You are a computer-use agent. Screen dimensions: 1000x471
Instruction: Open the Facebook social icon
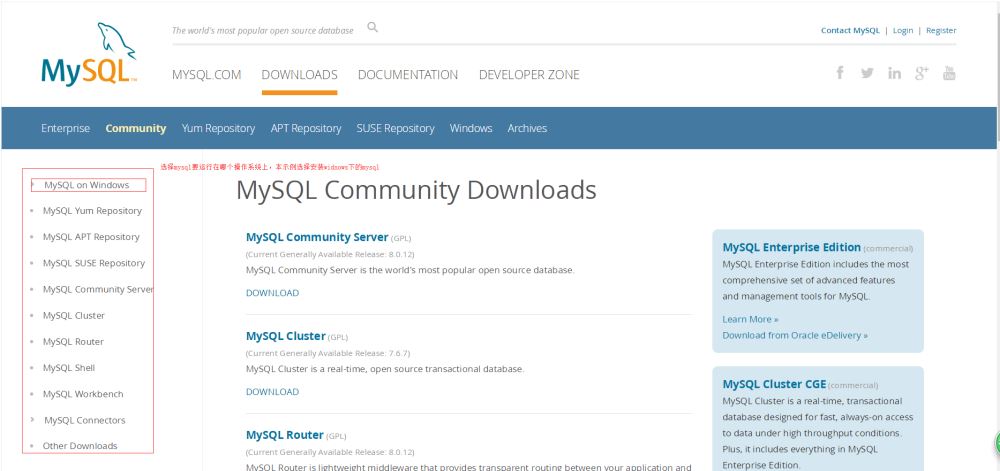coord(840,73)
